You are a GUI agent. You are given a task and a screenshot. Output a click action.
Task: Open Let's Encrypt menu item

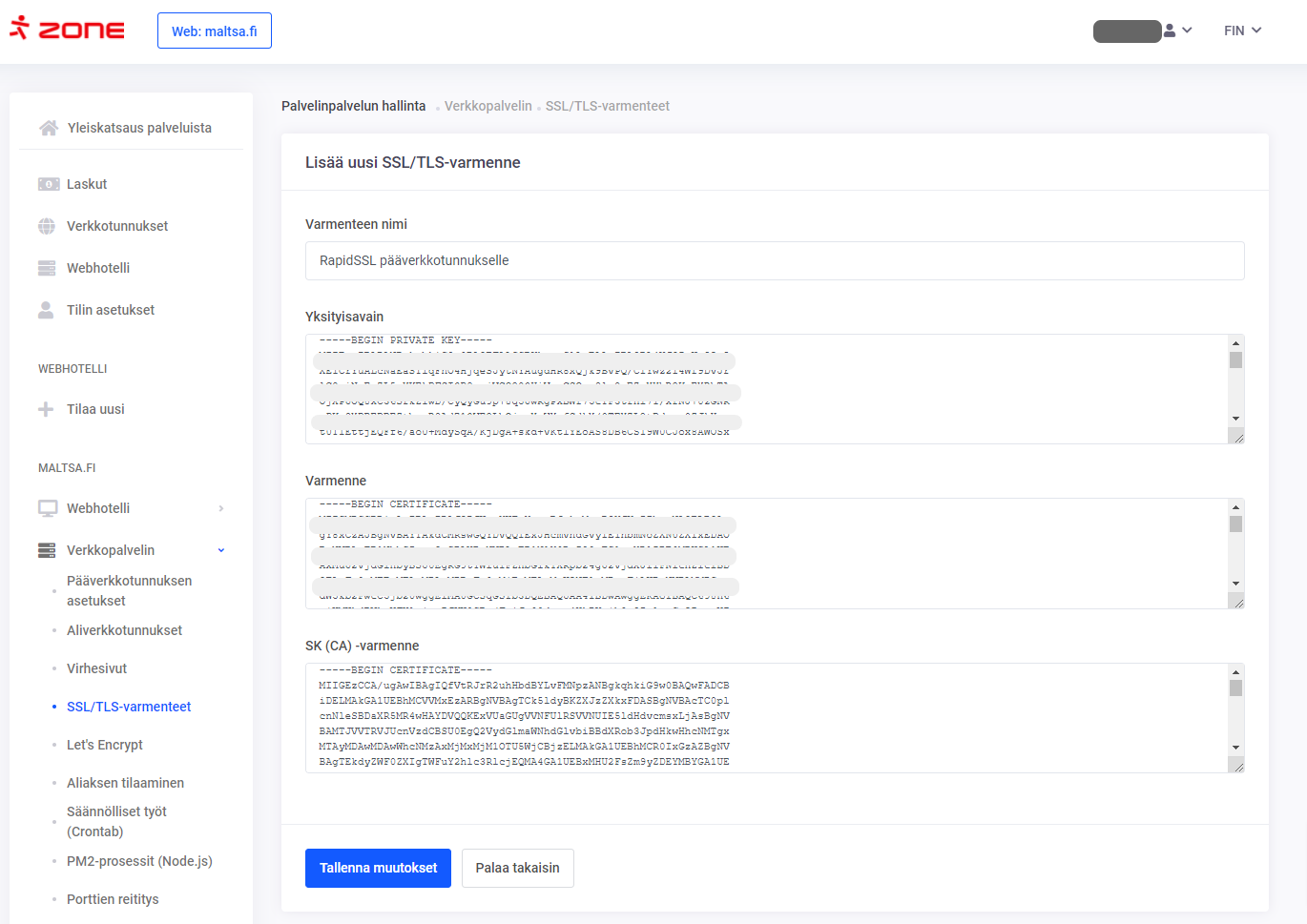point(105,745)
